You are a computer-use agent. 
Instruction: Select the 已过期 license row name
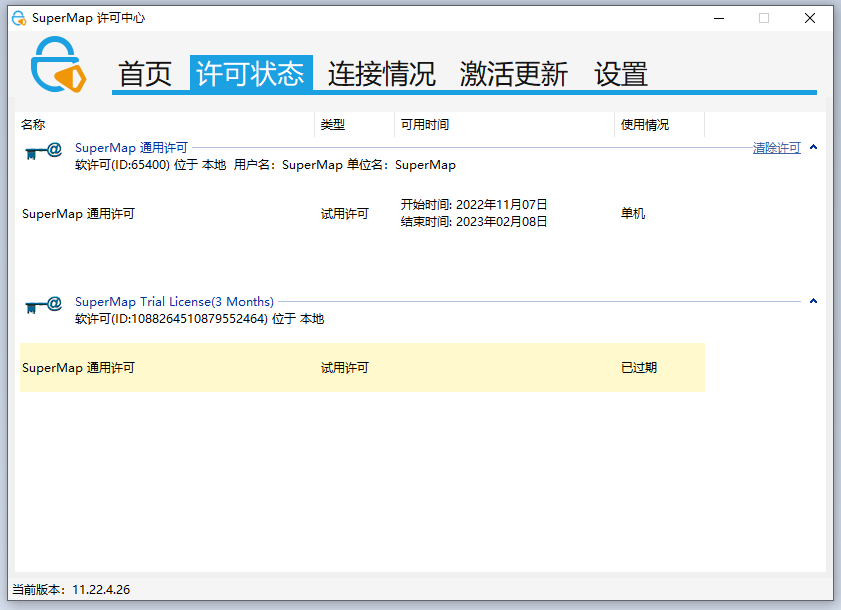[x=78, y=368]
